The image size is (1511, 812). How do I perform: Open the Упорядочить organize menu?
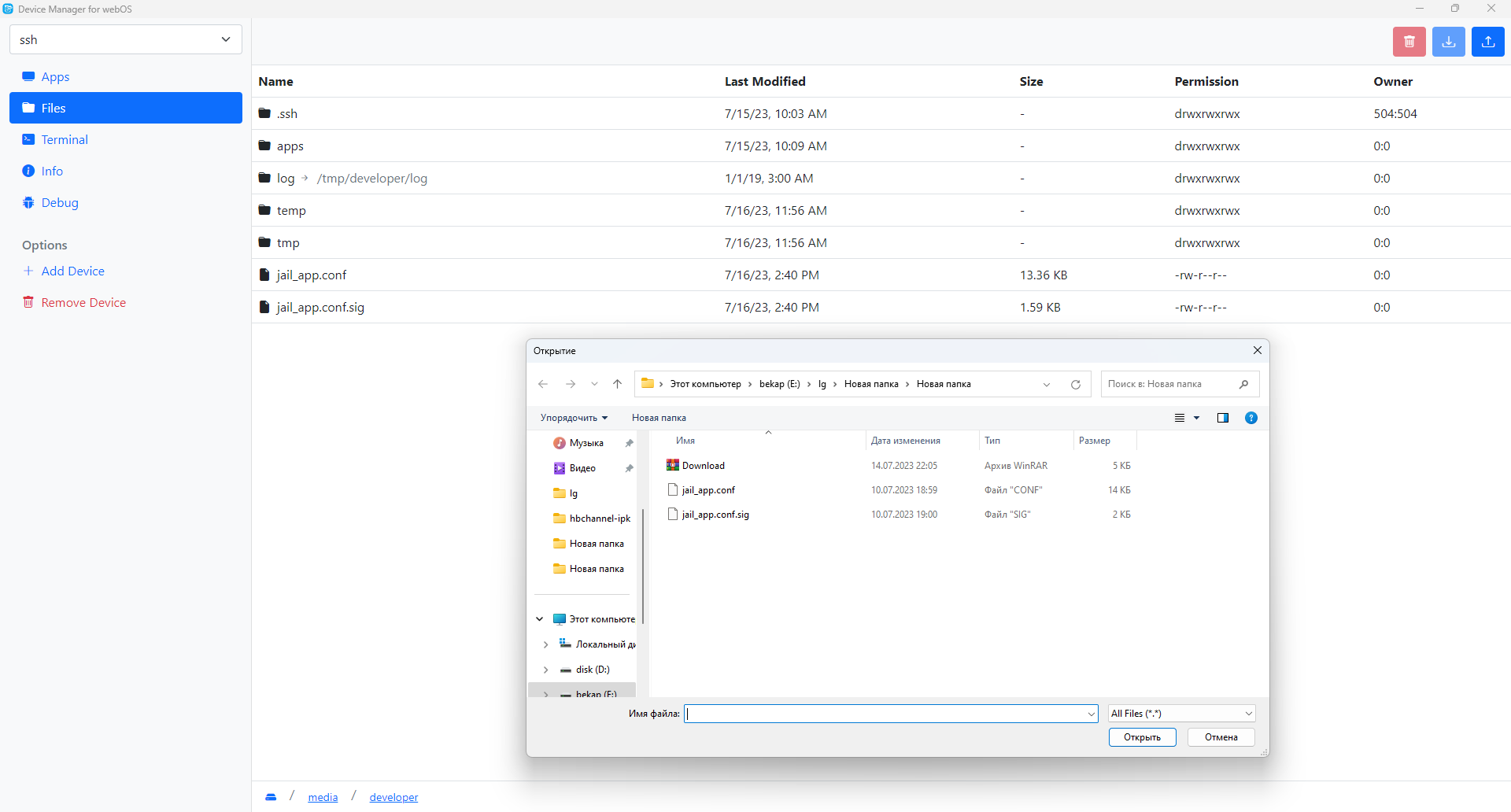(574, 418)
